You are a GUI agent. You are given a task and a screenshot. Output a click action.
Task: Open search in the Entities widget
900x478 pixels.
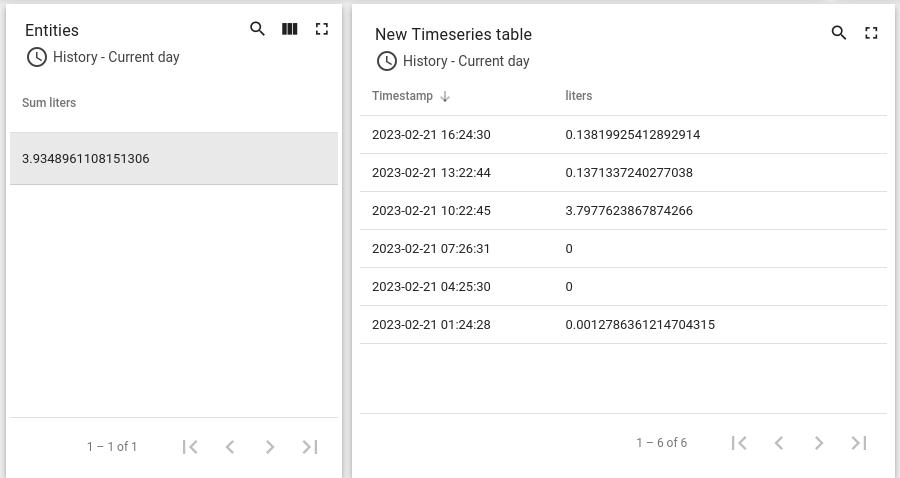coord(257,29)
